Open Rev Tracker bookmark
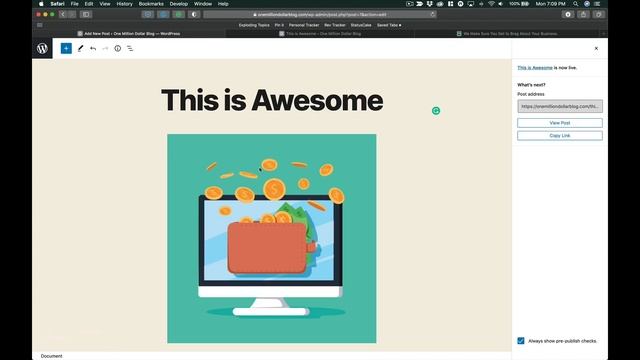 [x=335, y=25]
